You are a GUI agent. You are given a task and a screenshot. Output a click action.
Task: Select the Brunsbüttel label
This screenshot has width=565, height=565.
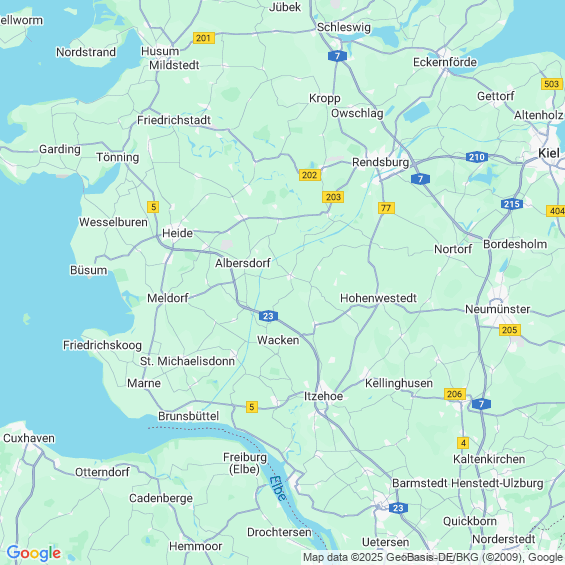[x=188, y=416]
